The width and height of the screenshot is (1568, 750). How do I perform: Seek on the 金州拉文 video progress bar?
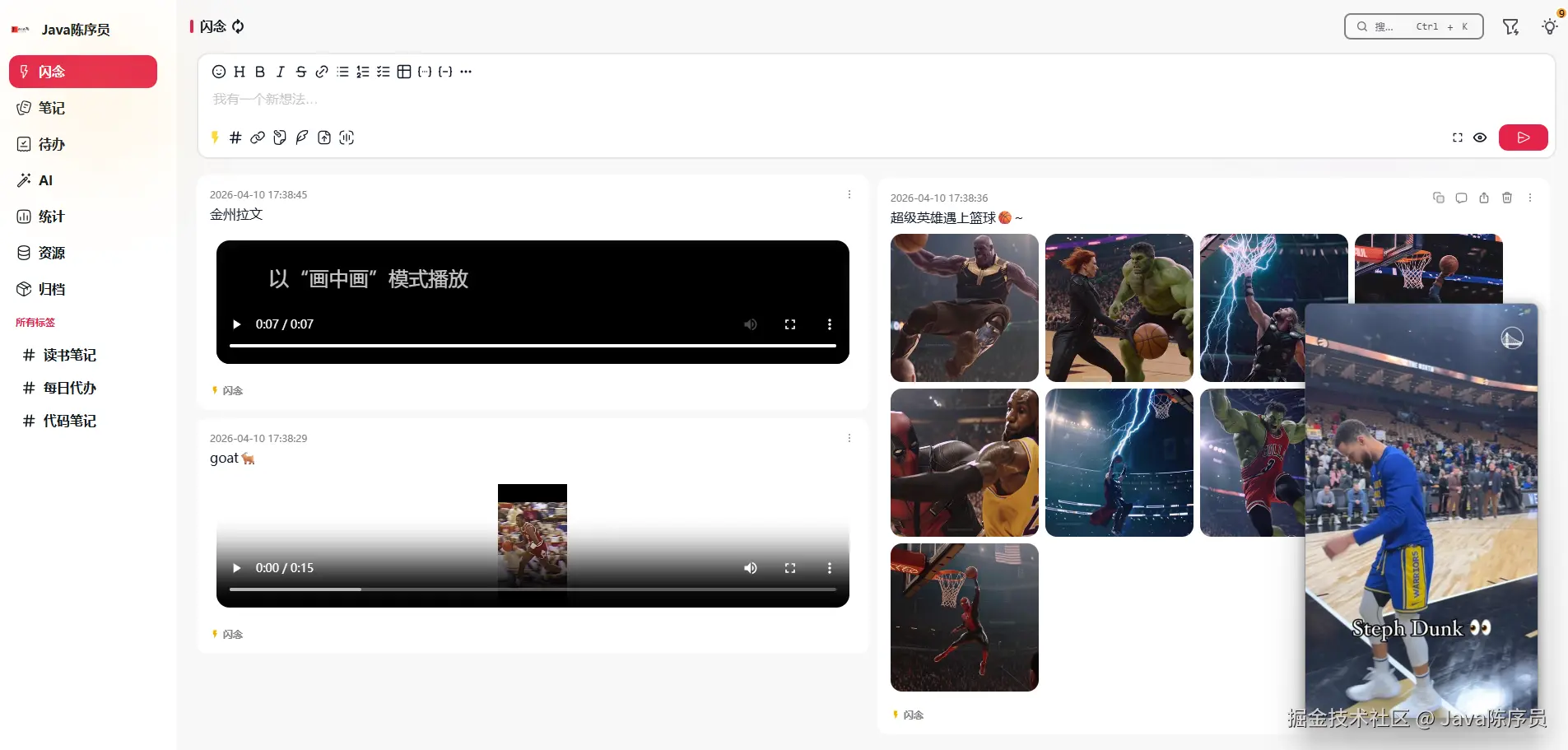tap(533, 346)
